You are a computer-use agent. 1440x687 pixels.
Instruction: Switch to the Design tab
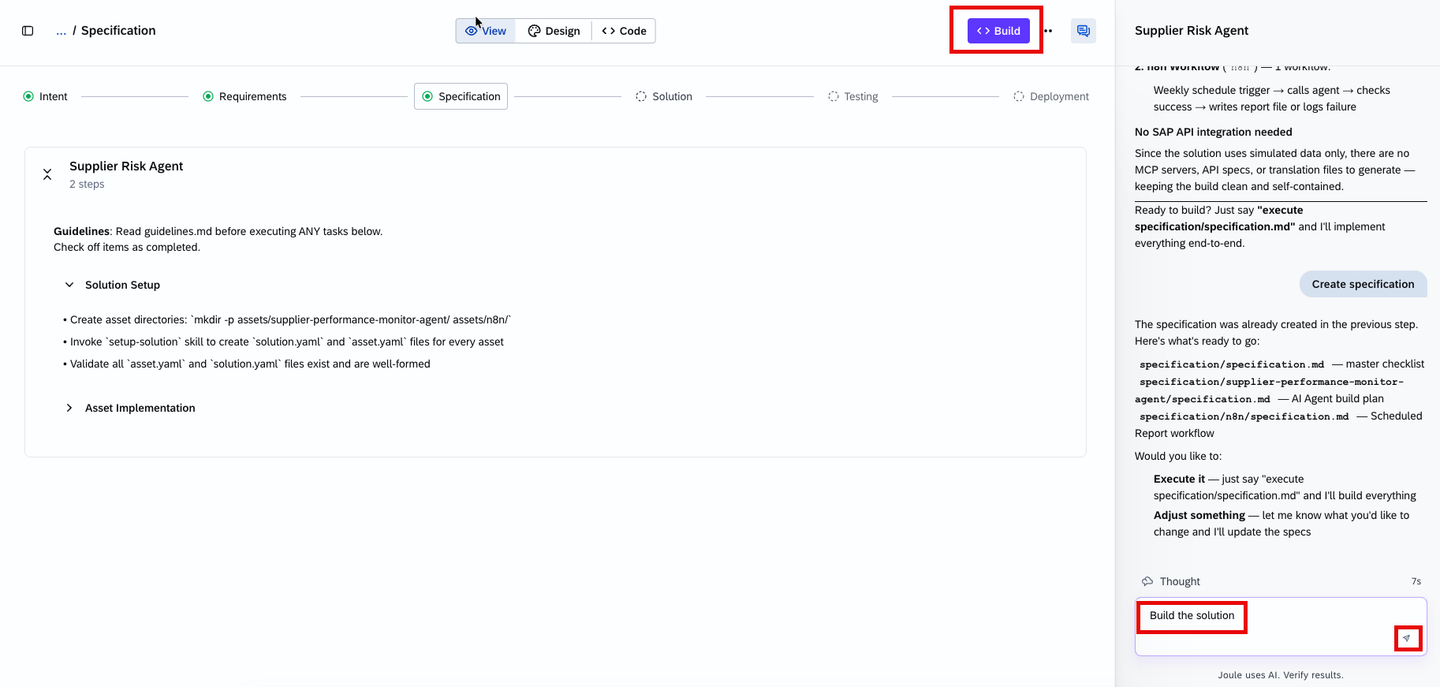click(554, 31)
